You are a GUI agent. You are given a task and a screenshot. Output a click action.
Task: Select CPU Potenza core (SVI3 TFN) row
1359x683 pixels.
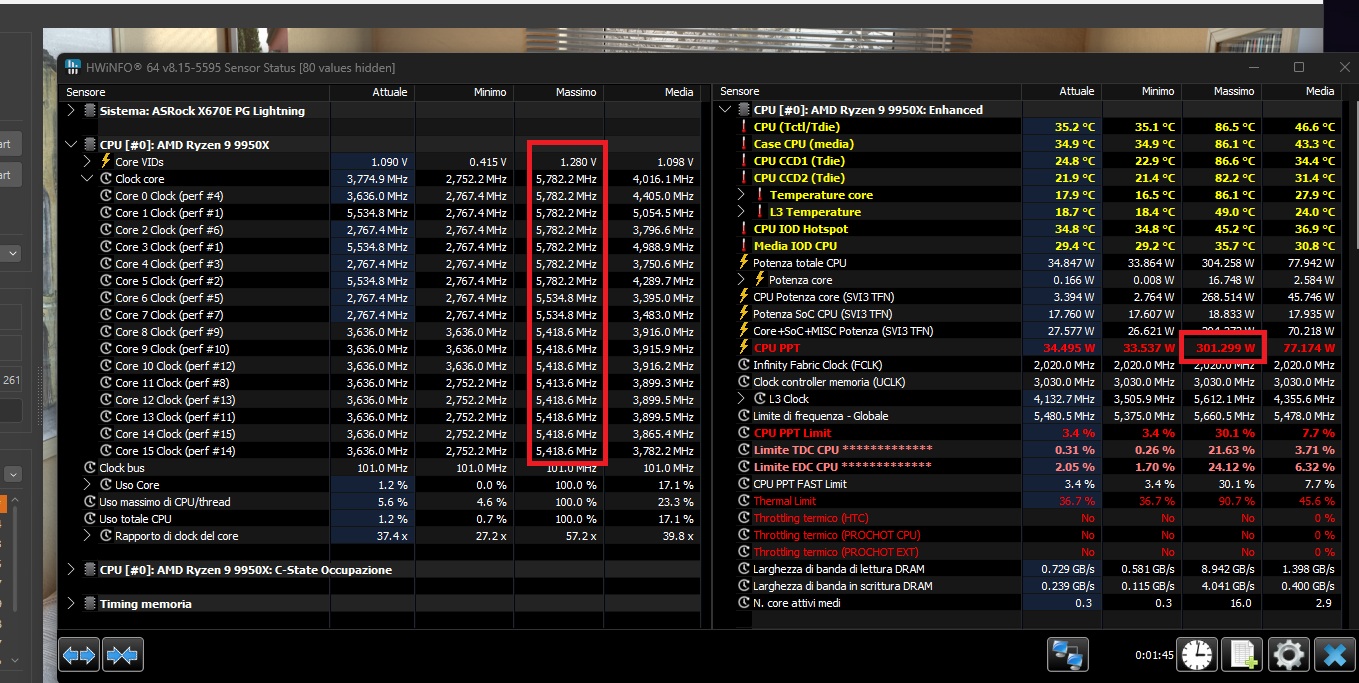tap(1027, 297)
